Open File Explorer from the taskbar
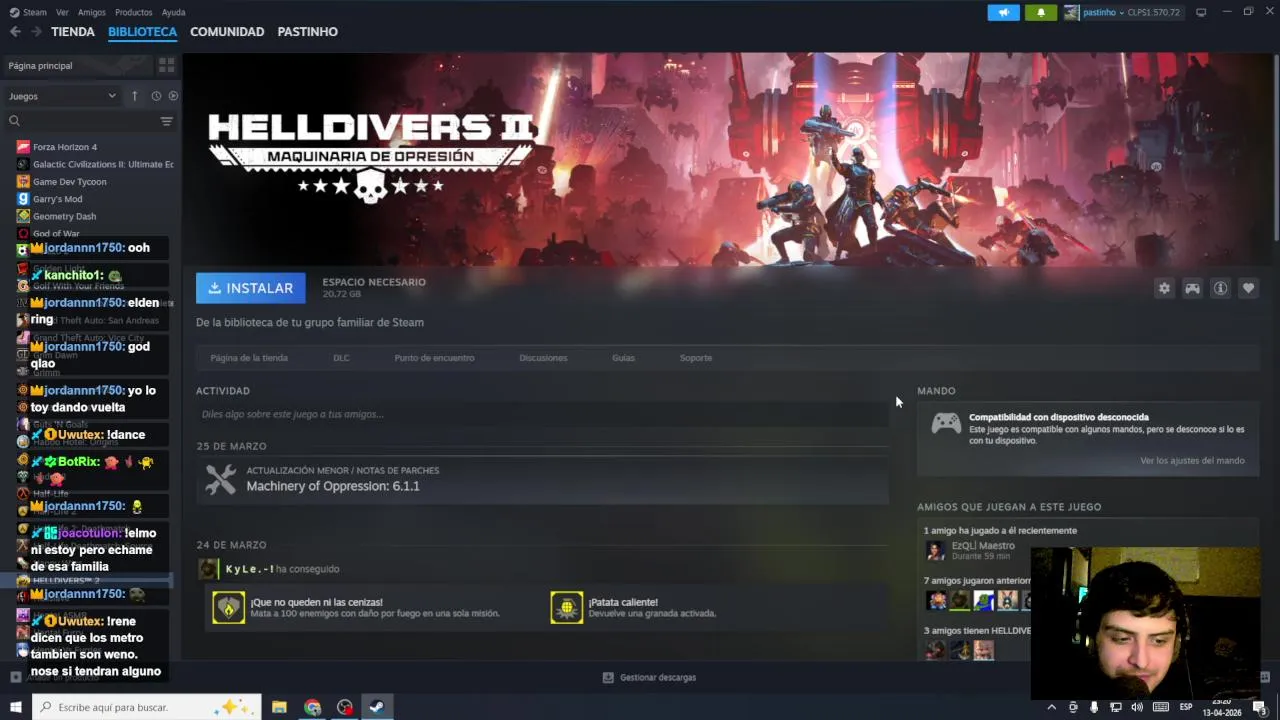This screenshot has height=720, width=1280. coord(279,707)
